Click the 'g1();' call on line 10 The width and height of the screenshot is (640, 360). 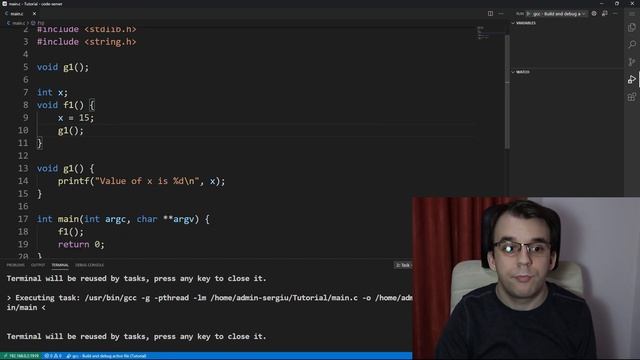pos(71,130)
